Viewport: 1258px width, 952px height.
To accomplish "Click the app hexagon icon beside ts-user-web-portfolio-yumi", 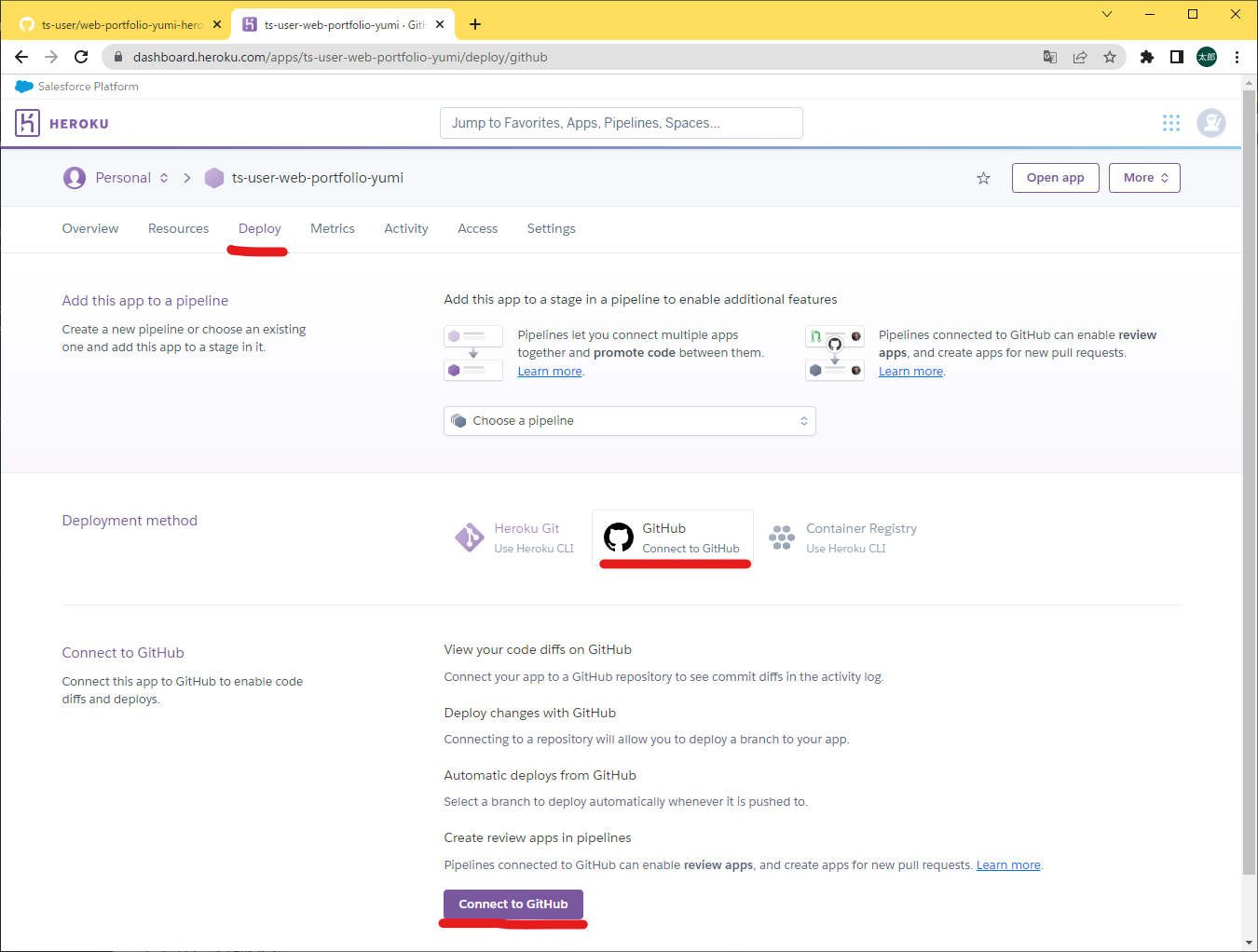I will 214,178.
